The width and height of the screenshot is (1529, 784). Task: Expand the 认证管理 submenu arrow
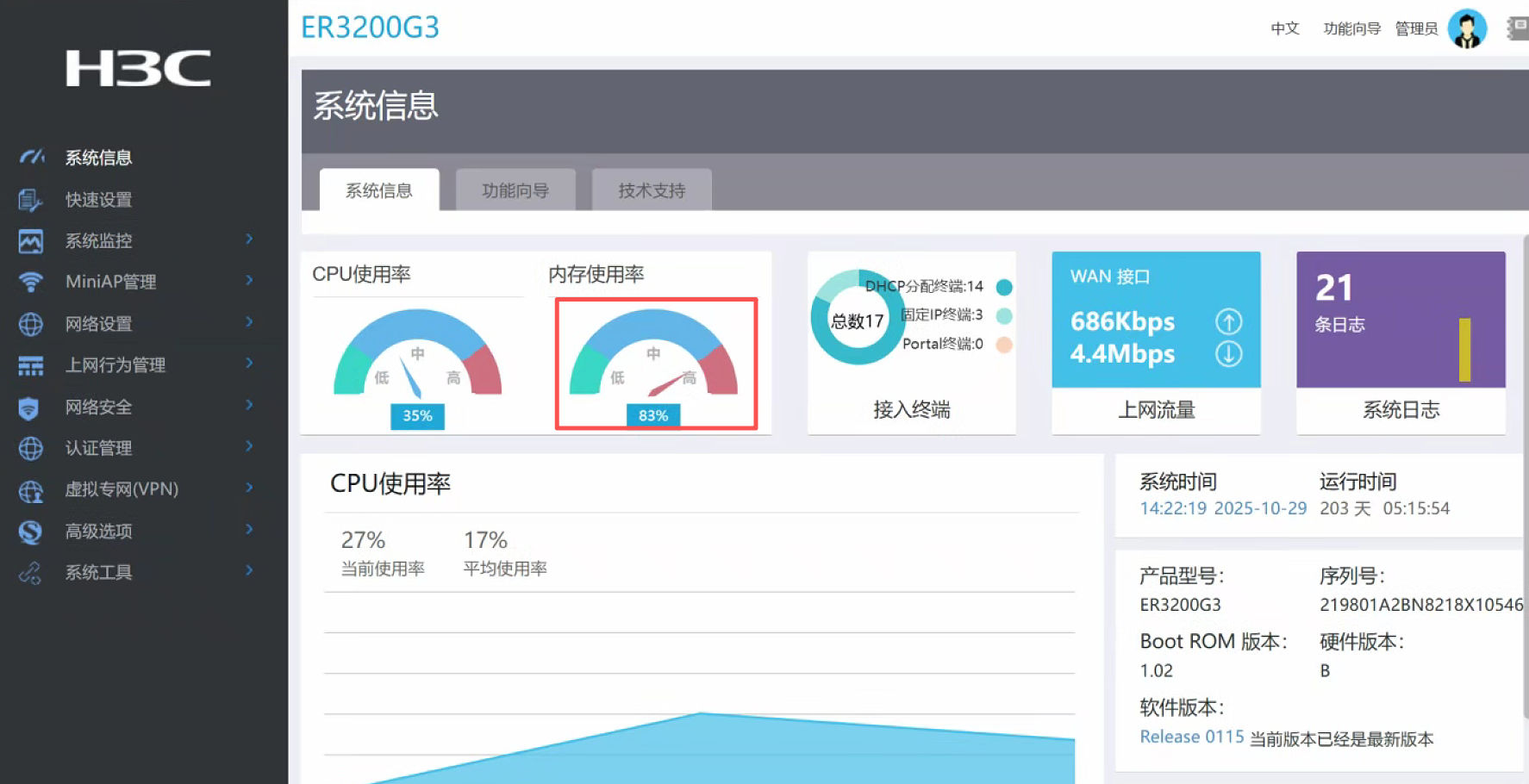(x=249, y=446)
